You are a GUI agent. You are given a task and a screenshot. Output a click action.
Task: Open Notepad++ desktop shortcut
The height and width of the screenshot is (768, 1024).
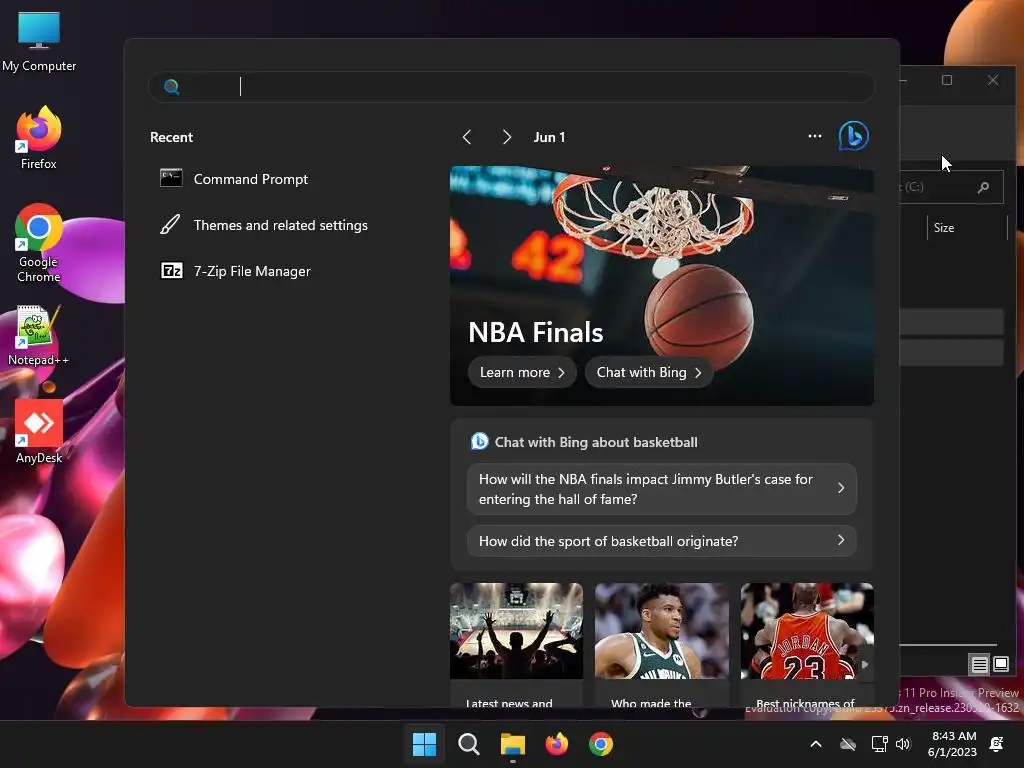click(39, 336)
